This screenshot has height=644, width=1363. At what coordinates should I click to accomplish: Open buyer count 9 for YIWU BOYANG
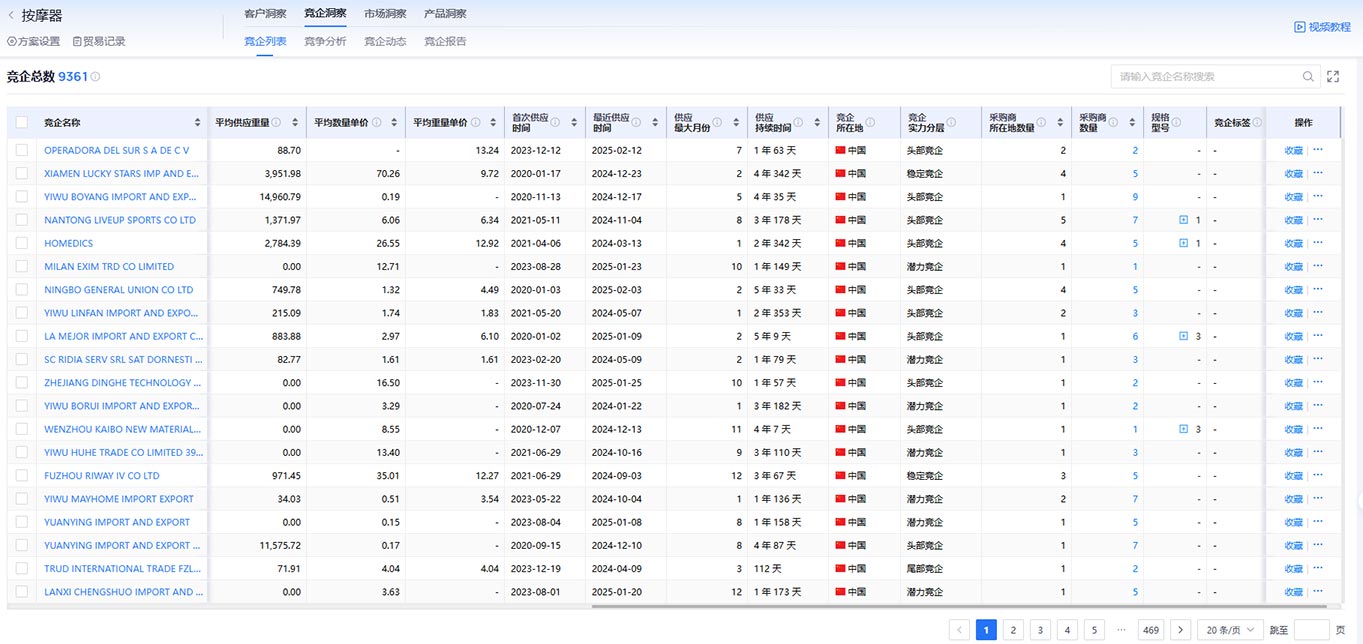(x=1135, y=197)
